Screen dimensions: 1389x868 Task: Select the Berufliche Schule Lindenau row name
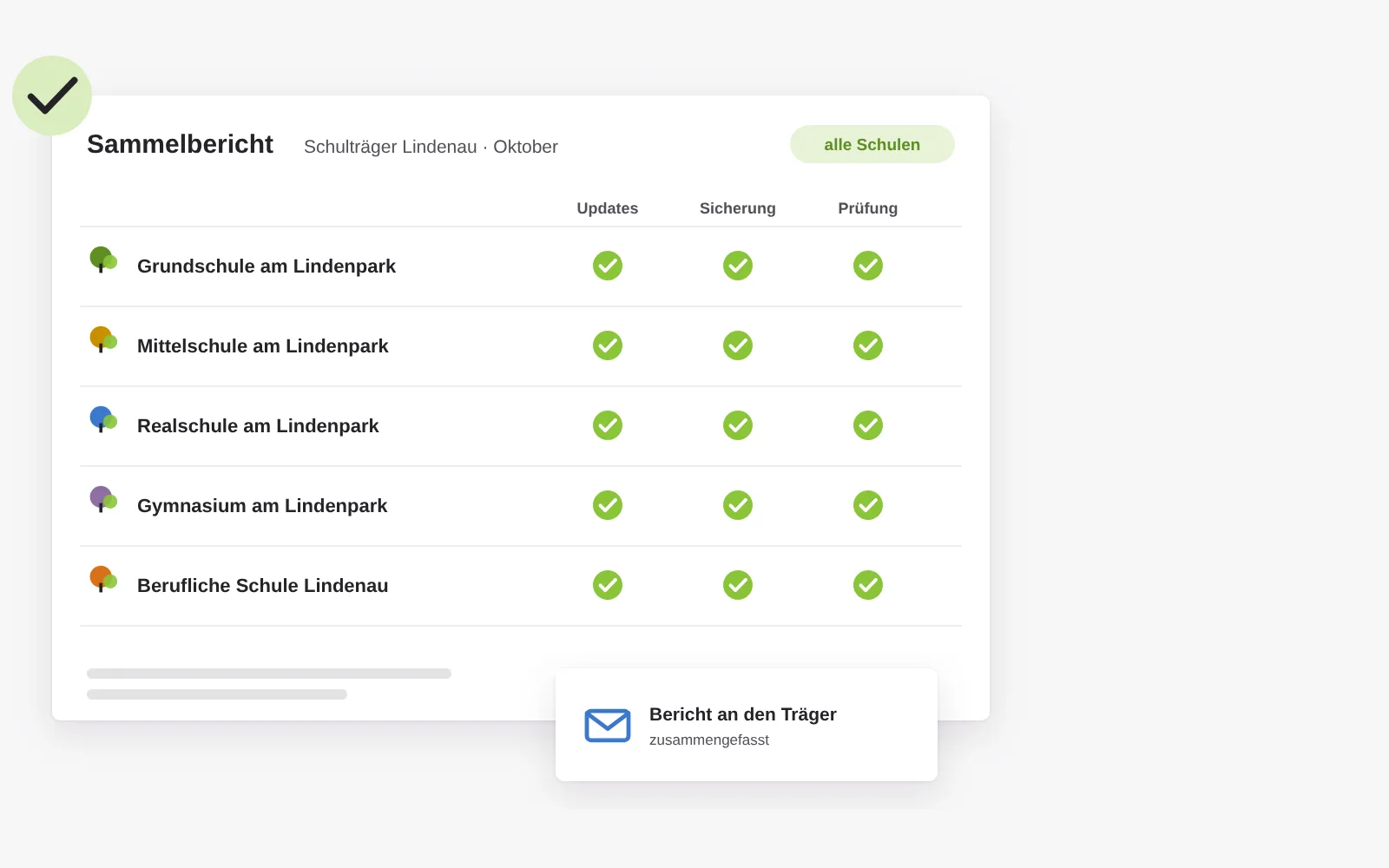[x=263, y=586]
